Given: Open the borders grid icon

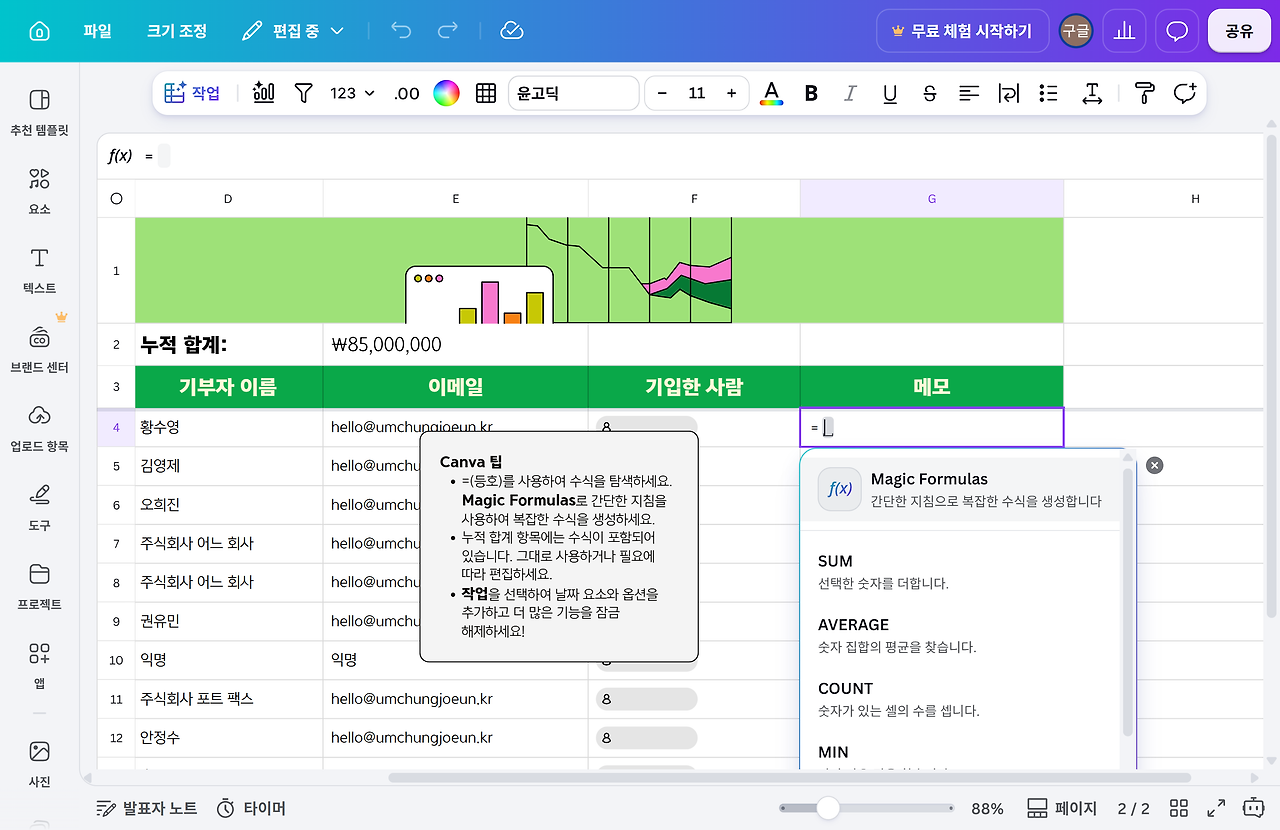Looking at the screenshot, I should (486, 93).
